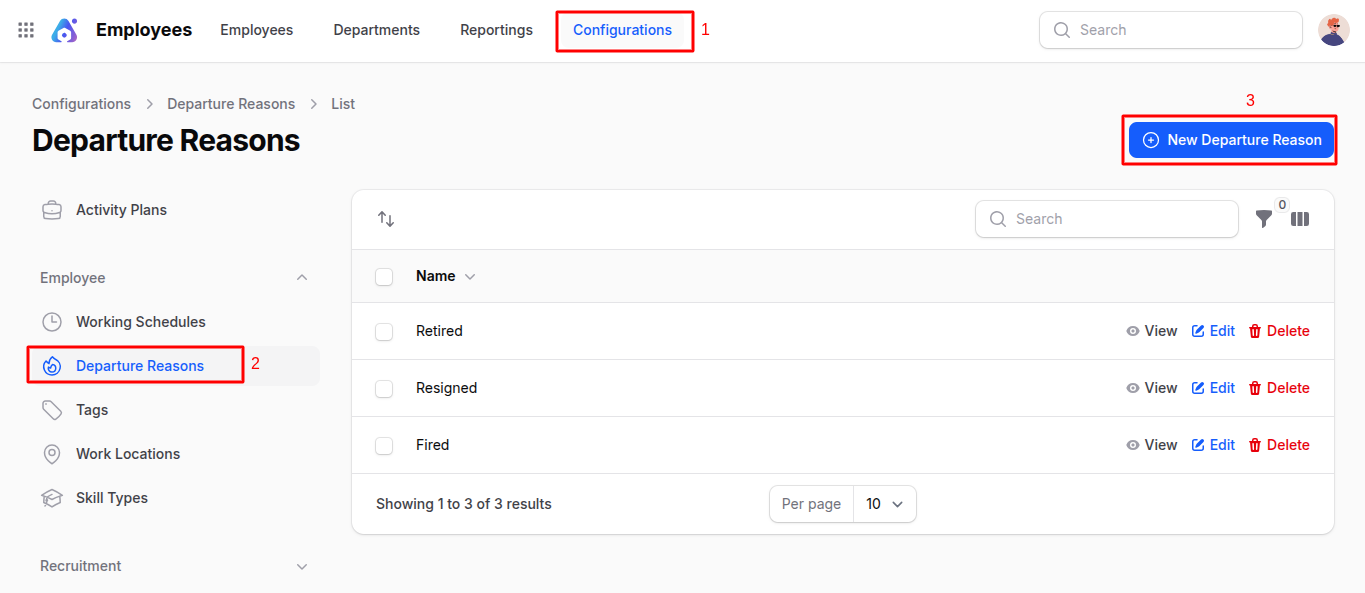Open the Reportings menu item

tap(496, 30)
